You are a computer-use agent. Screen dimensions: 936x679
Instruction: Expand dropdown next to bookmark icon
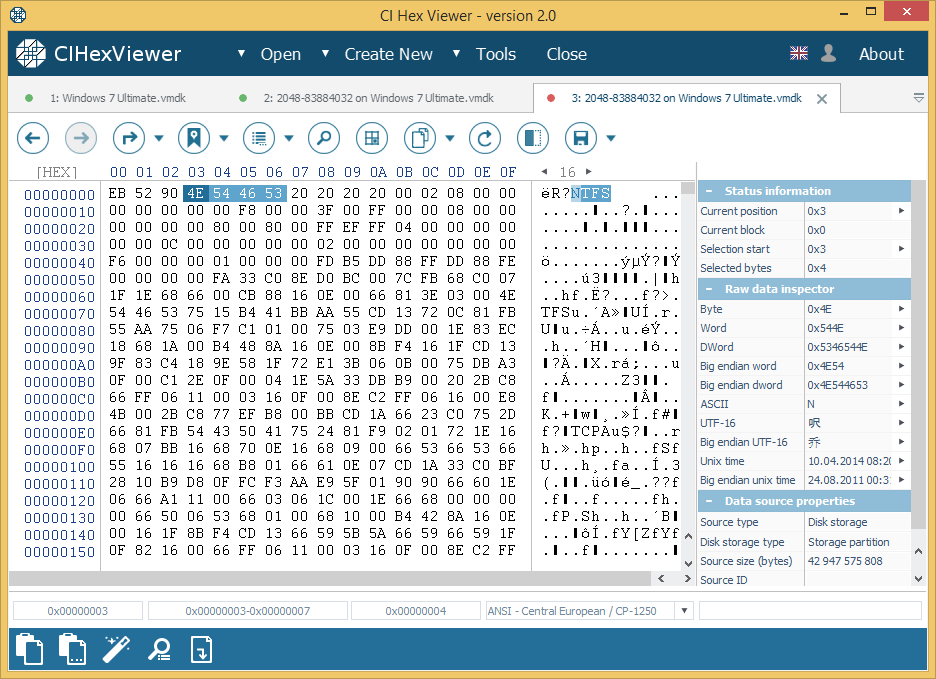224,139
